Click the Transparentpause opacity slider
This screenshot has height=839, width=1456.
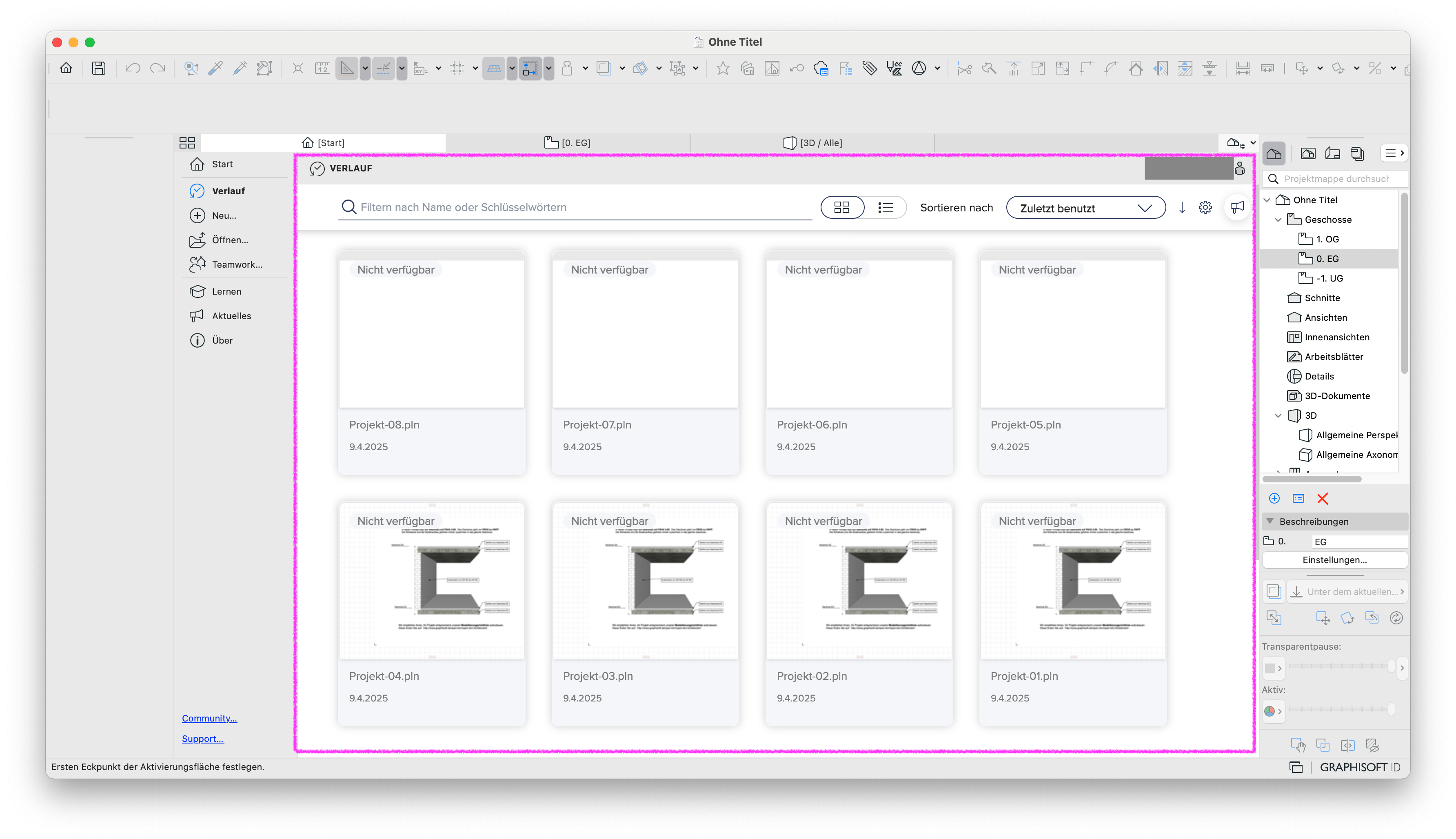pos(1341,666)
